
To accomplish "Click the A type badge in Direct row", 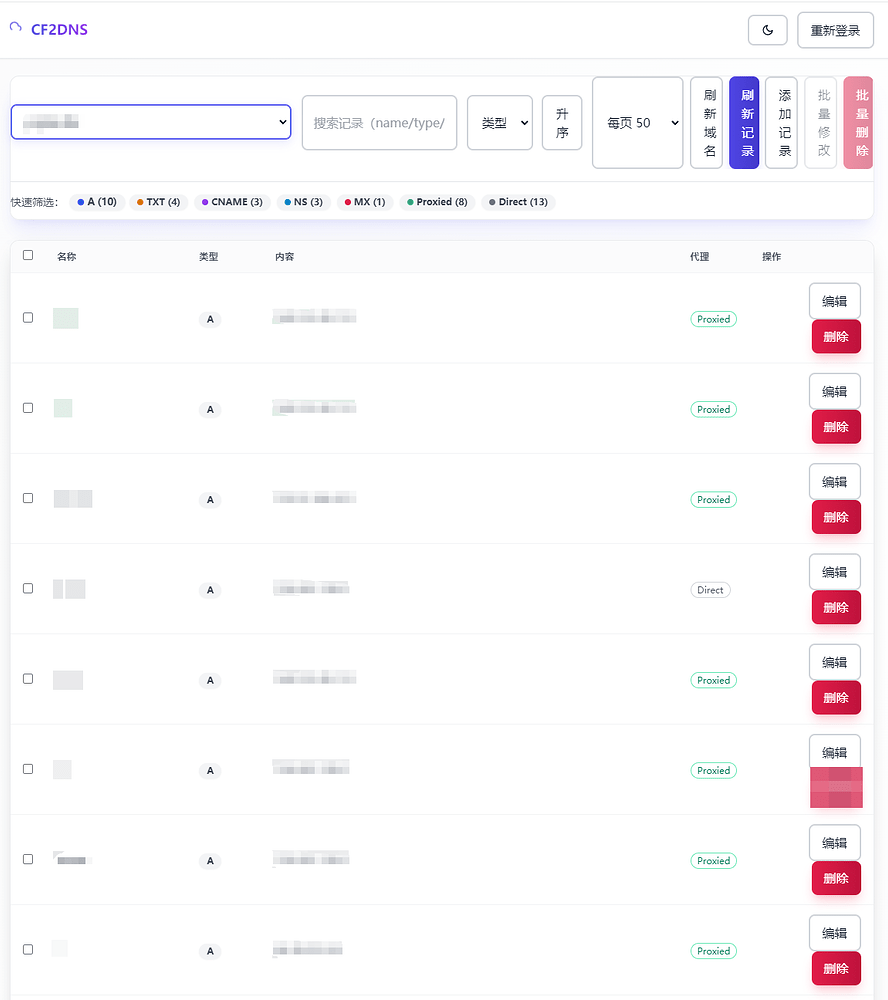I will [x=210, y=590].
